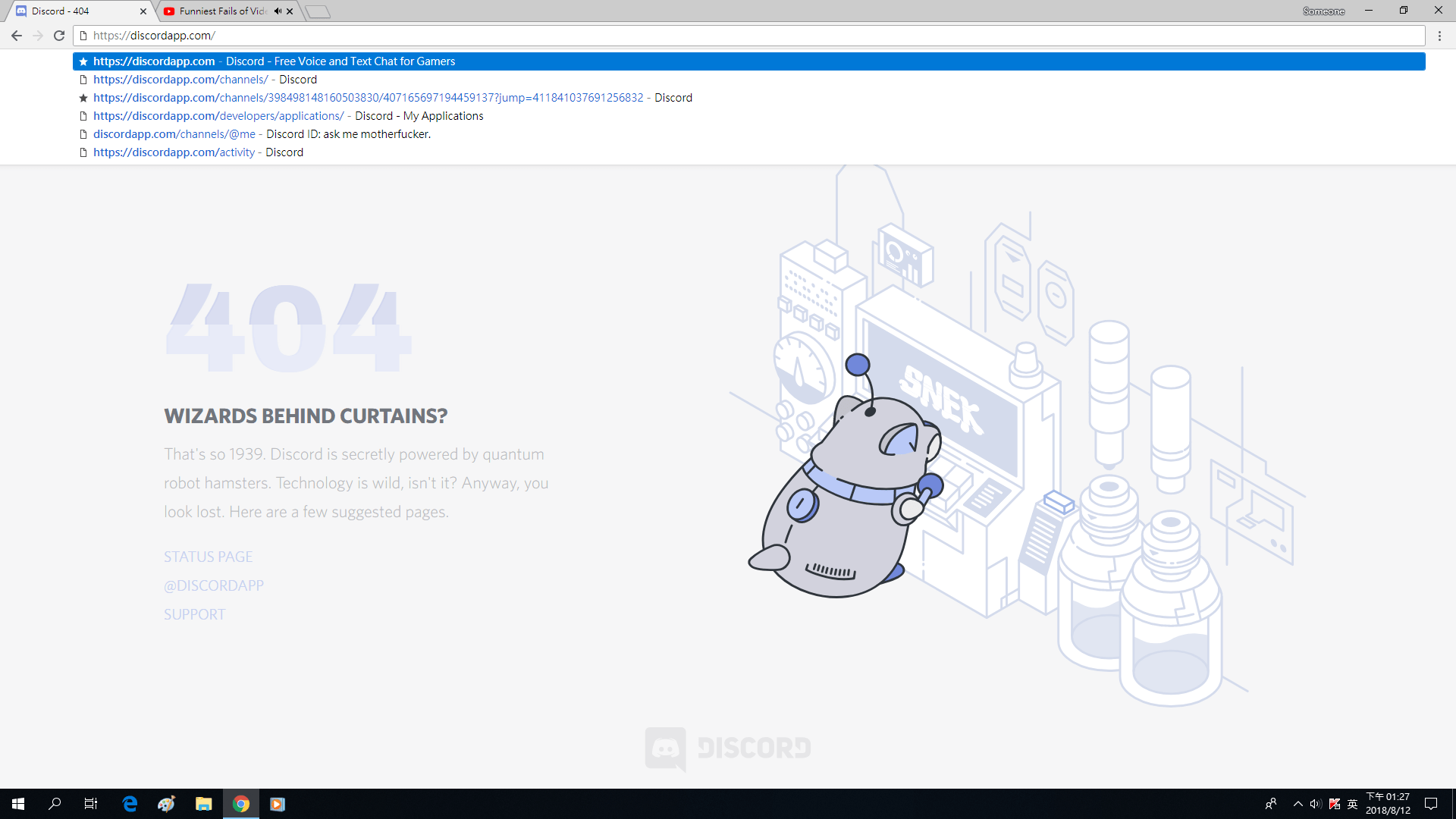Open Task View from the taskbar
Screen dimensions: 1456x819
(90, 804)
